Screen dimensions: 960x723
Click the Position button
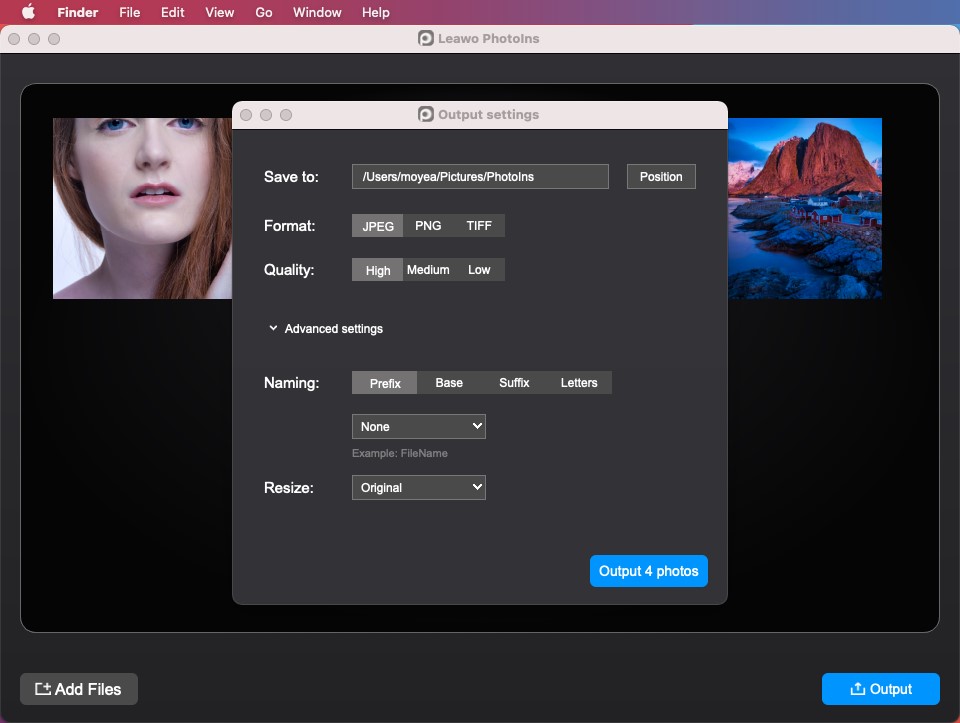(661, 177)
